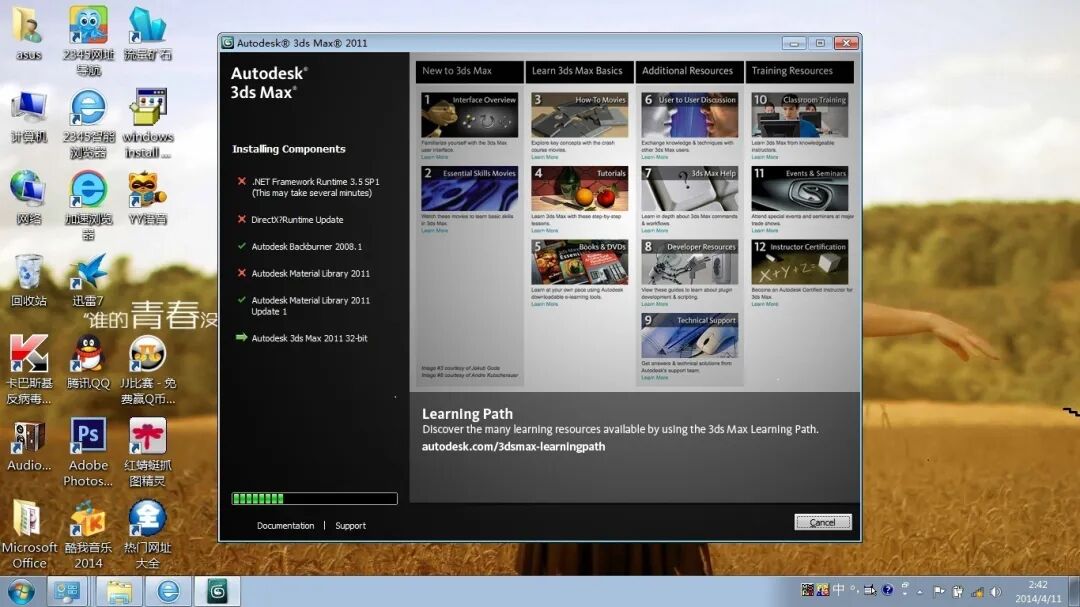
Task: Click the Additional Resources header
Action: (x=689, y=71)
